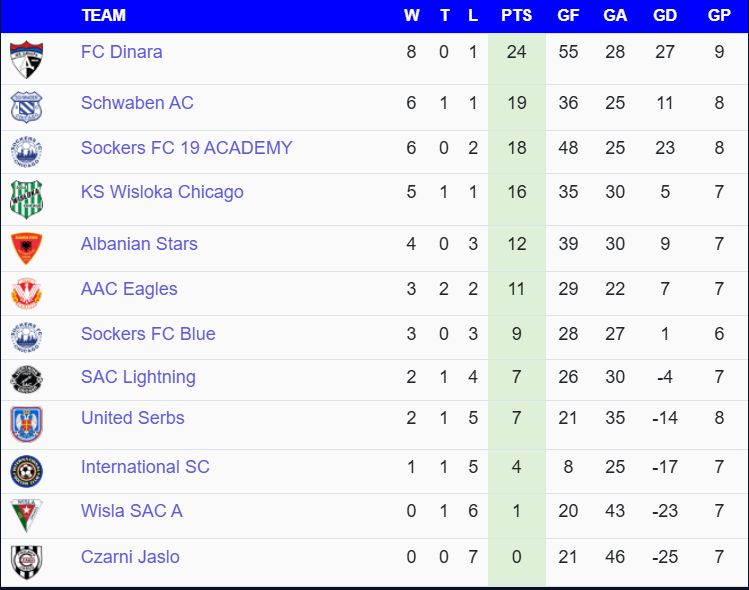
Task: Click the FC Dinara team logo
Action: tap(26, 59)
